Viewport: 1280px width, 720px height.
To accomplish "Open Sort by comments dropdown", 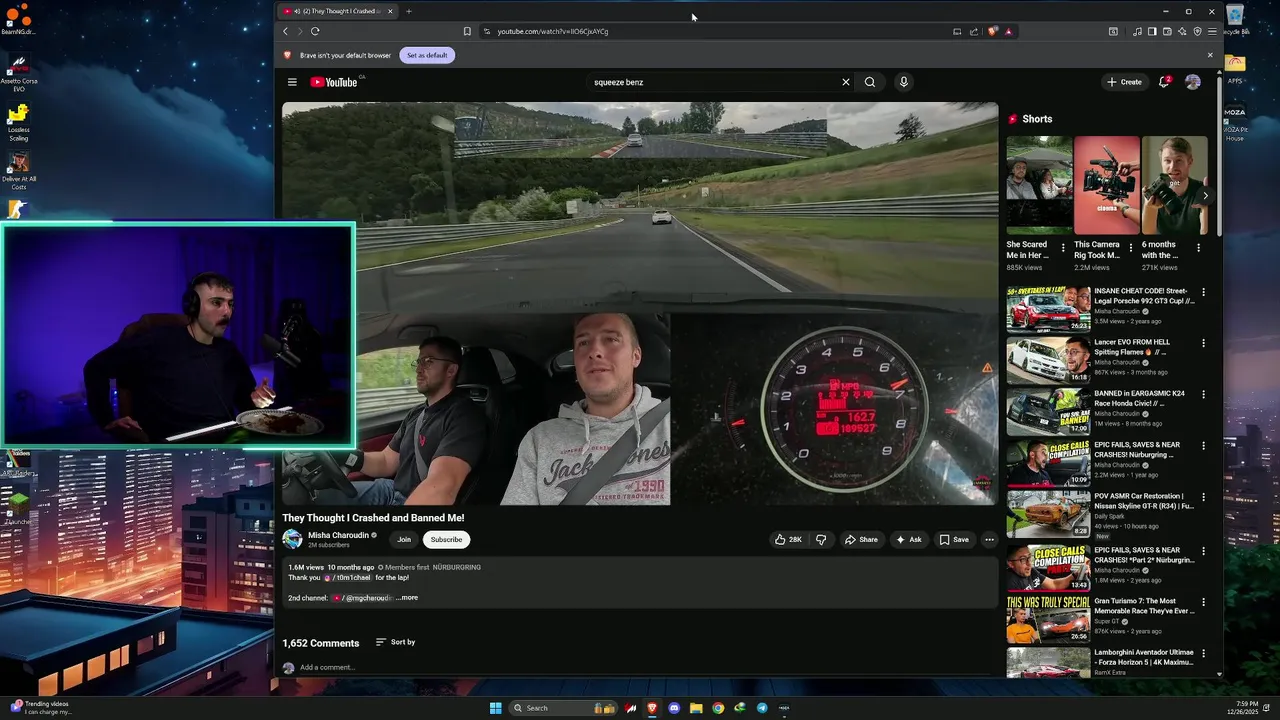I will pos(396,642).
